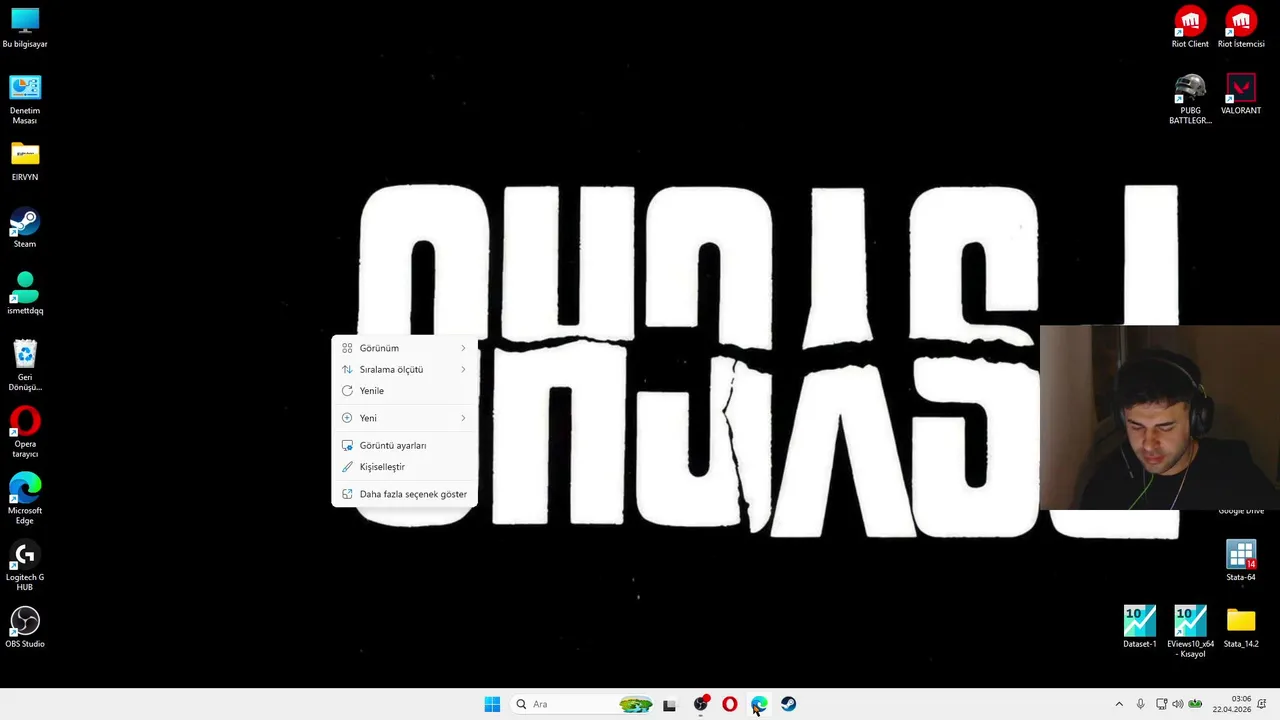The height and width of the screenshot is (720, 1280).
Task: Launch Opera tarayıcı desktop shortcut
Action: 25,432
